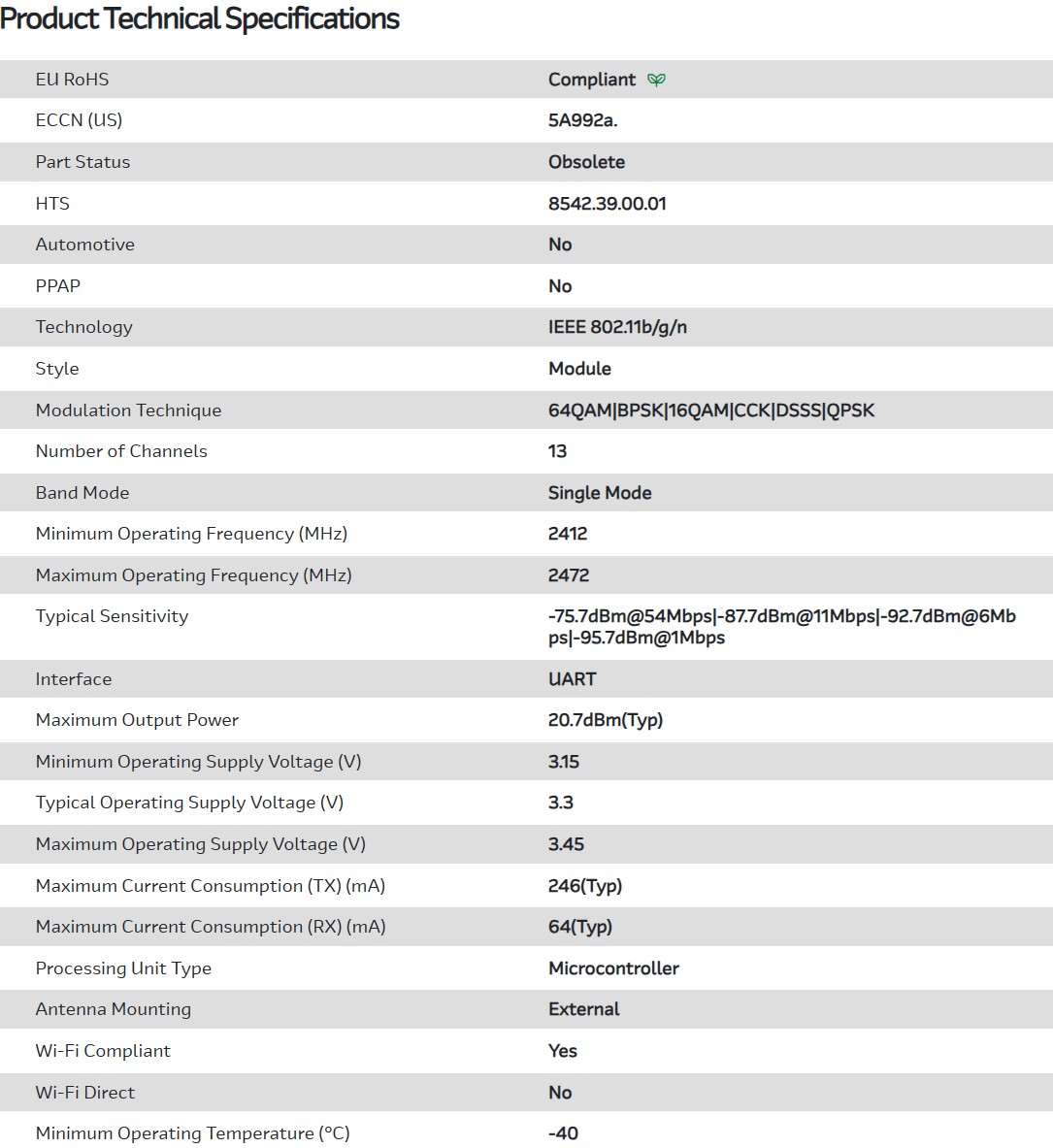Click the Microcontroller processing unit value
The width and height of the screenshot is (1053, 1148).
[613, 968]
